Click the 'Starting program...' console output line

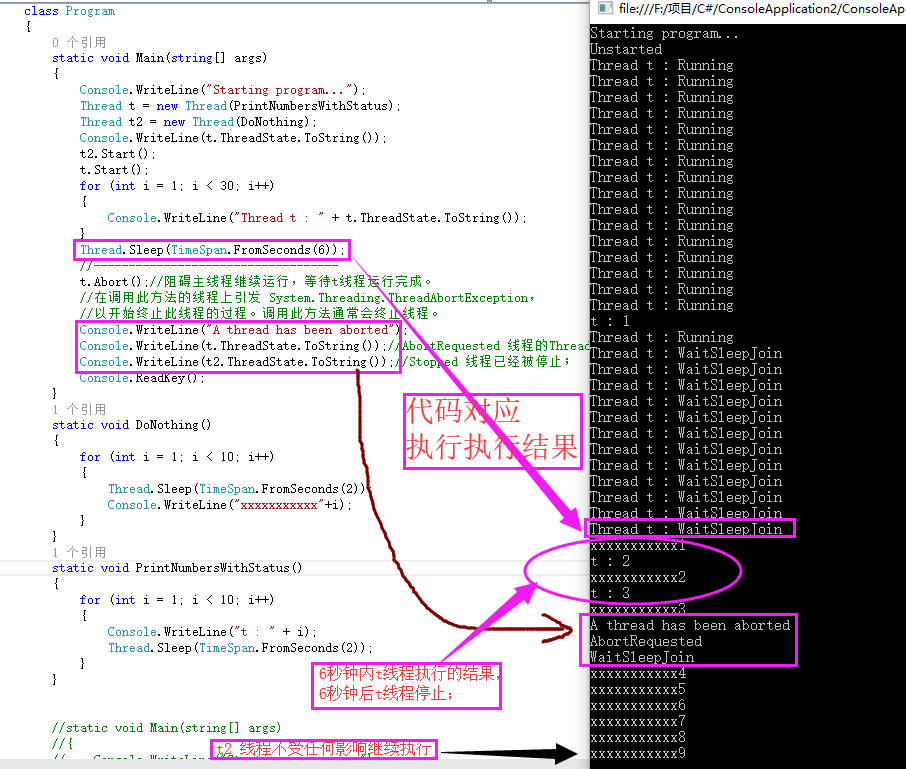664,33
